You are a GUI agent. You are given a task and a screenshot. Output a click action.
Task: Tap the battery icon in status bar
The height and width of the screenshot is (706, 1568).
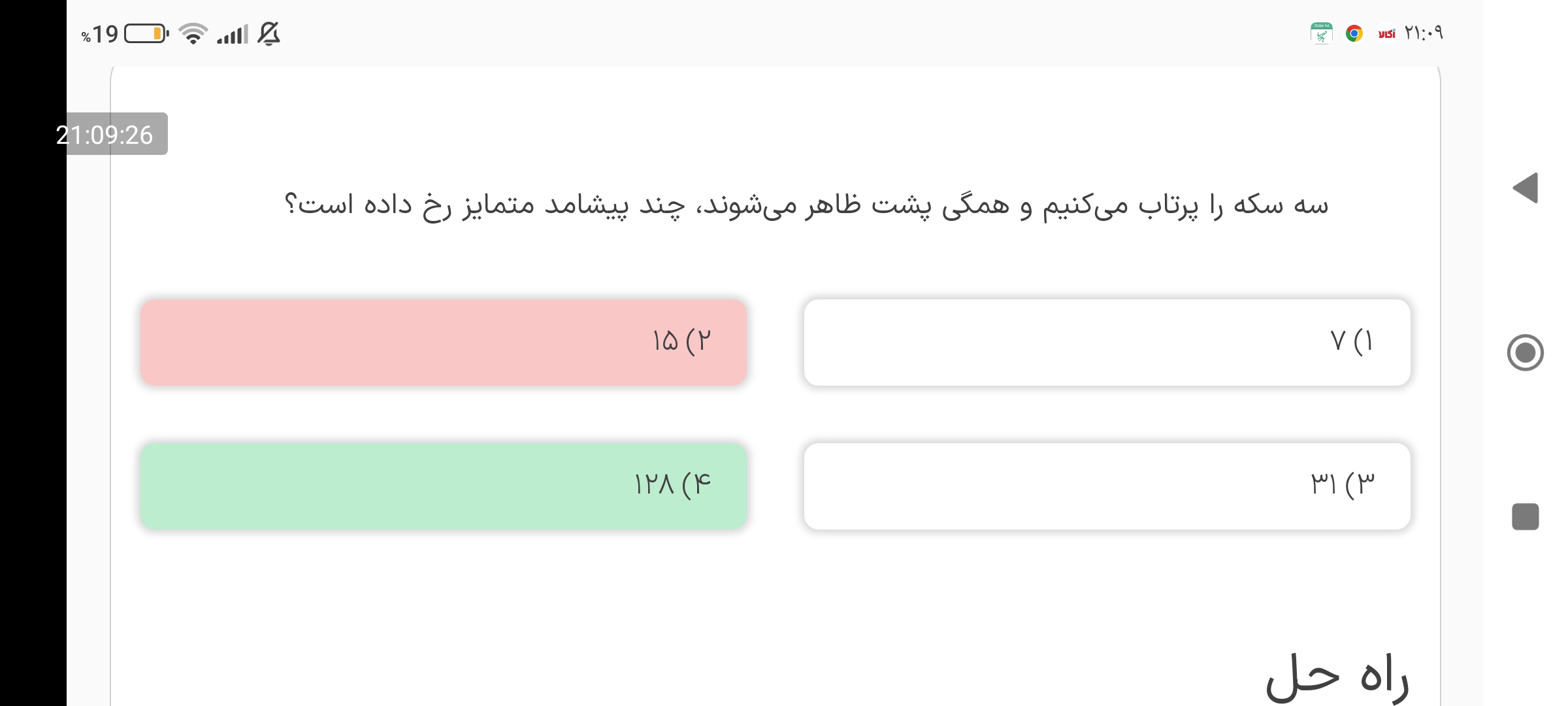[x=146, y=33]
